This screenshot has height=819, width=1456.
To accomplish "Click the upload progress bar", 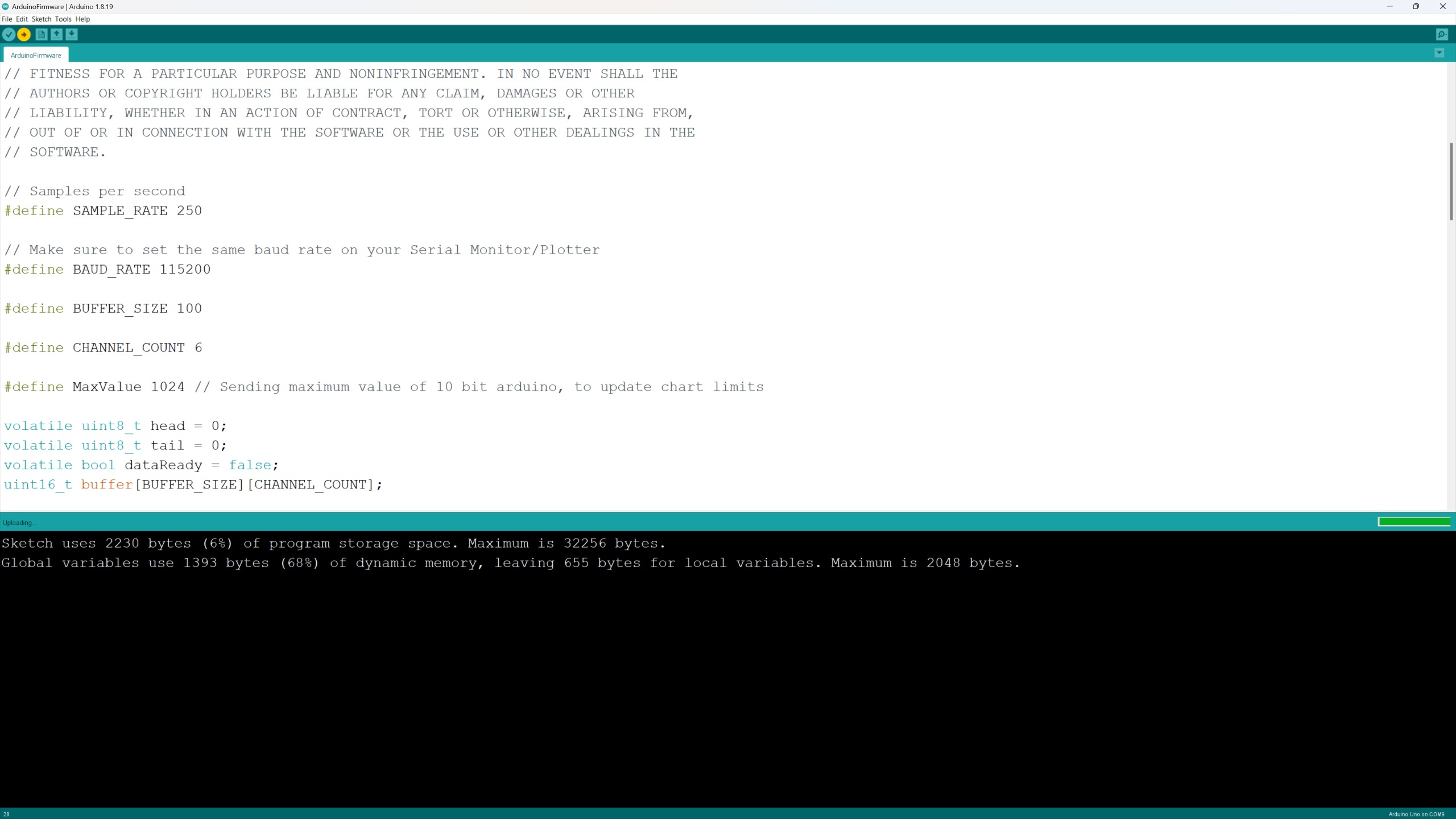I will coord(1414,522).
